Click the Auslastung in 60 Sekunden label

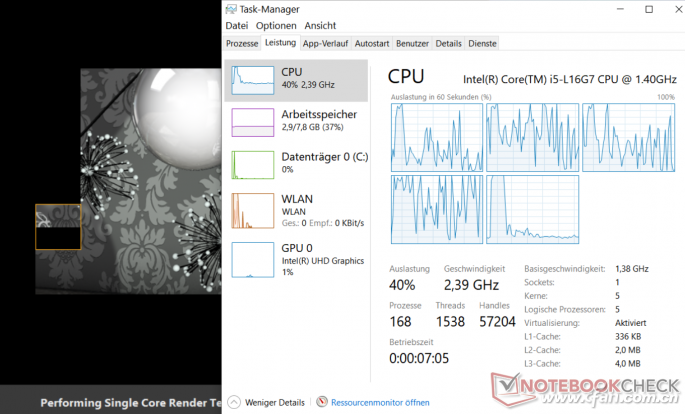click(441, 97)
